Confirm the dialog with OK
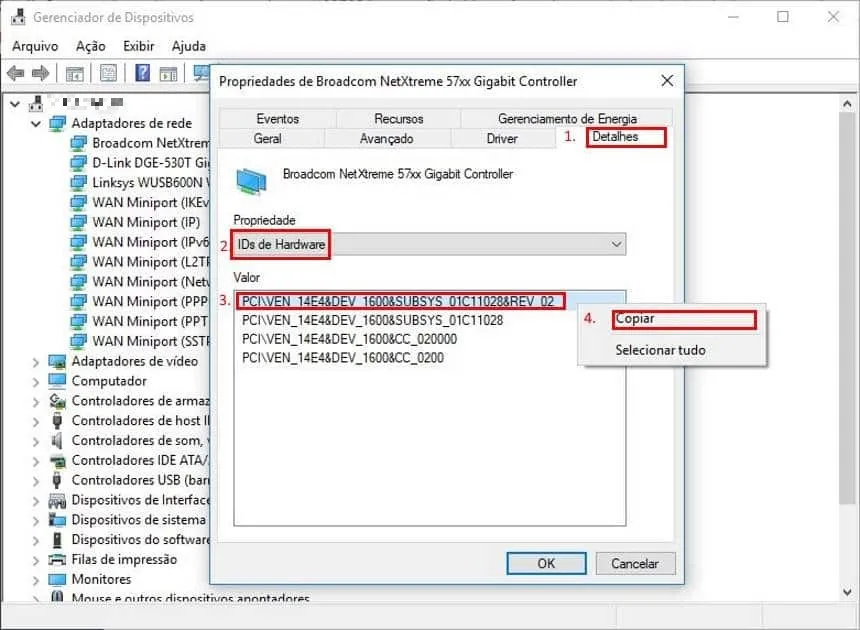 pyautogui.click(x=546, y=563)
